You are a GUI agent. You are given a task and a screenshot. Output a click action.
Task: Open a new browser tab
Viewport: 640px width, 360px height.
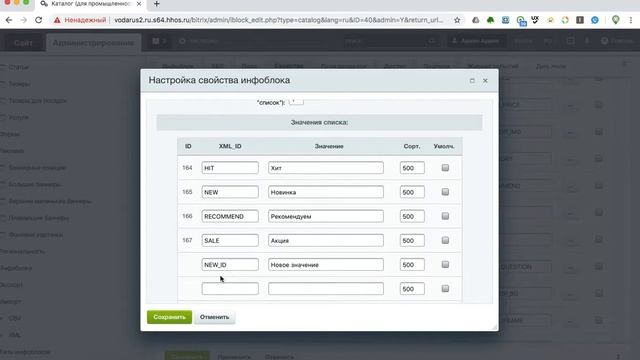(156, 4)
